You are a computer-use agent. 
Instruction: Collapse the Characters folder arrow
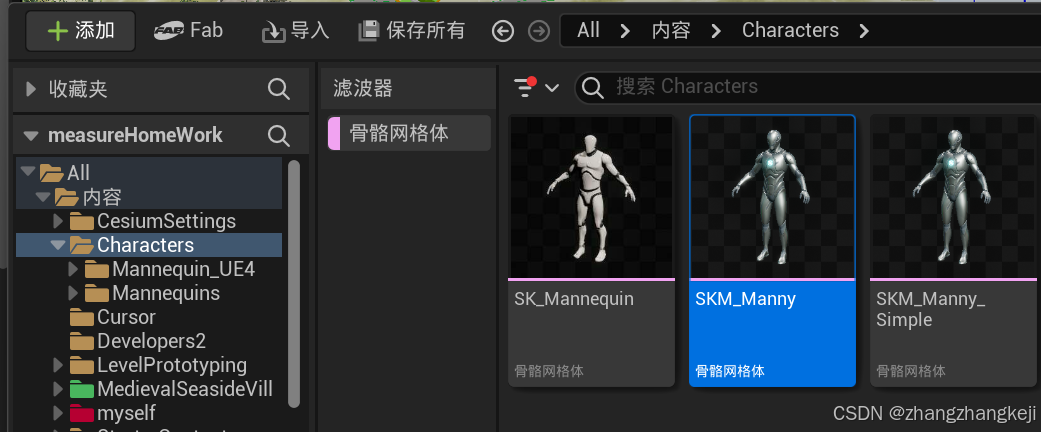click(x=58, y=245)
